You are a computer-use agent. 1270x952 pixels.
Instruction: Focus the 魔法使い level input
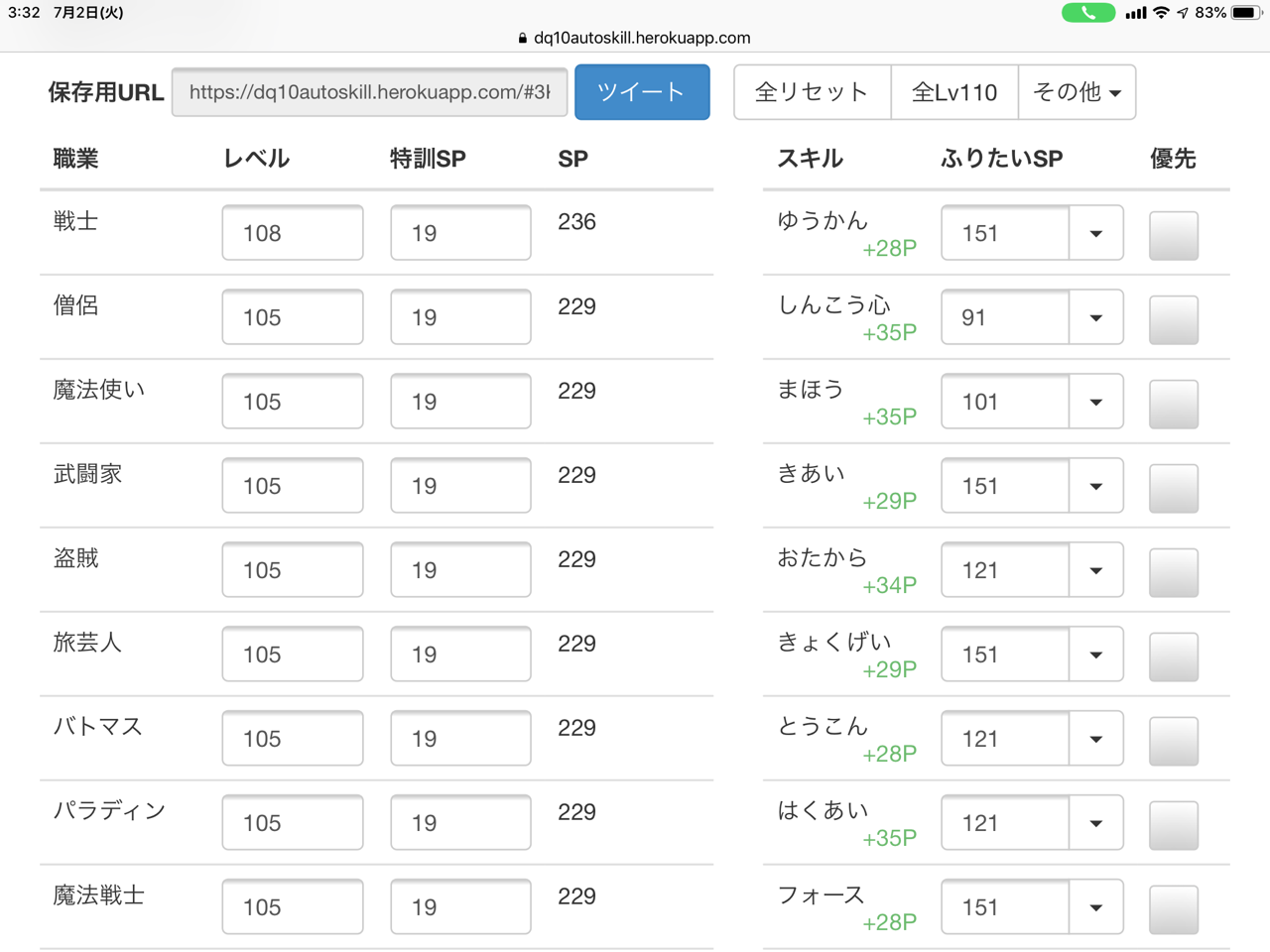[x=293, y=402]
